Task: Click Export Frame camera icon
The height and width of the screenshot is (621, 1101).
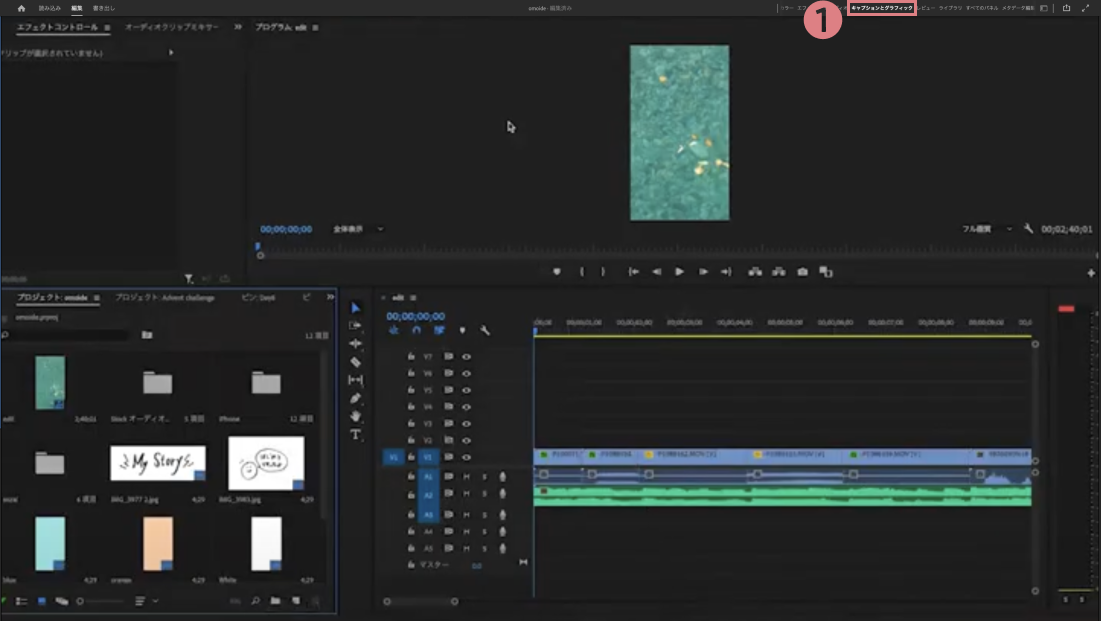Action: click(802, 272)
